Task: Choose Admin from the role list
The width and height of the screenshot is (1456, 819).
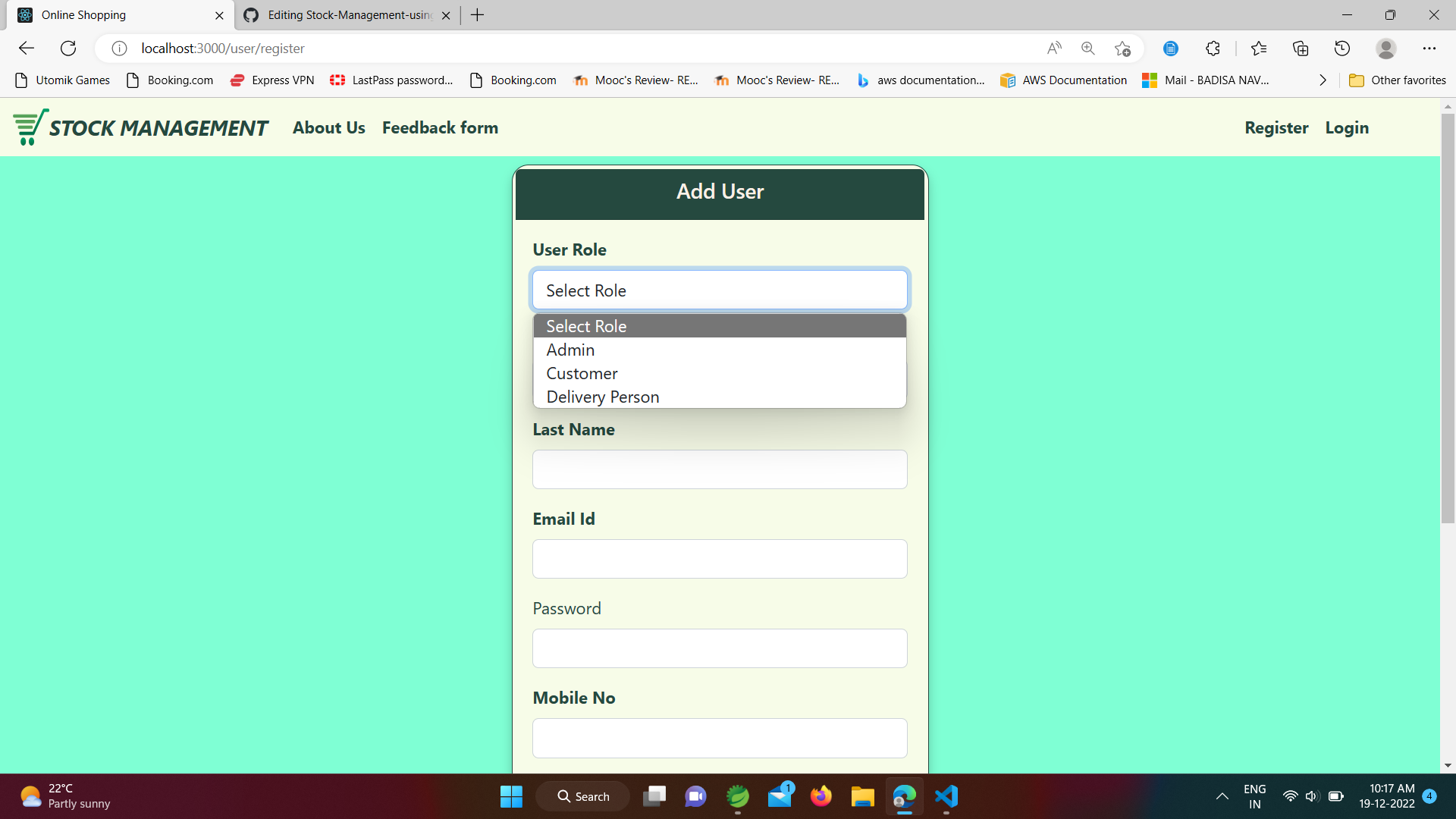Action: [x=570, y=350]
